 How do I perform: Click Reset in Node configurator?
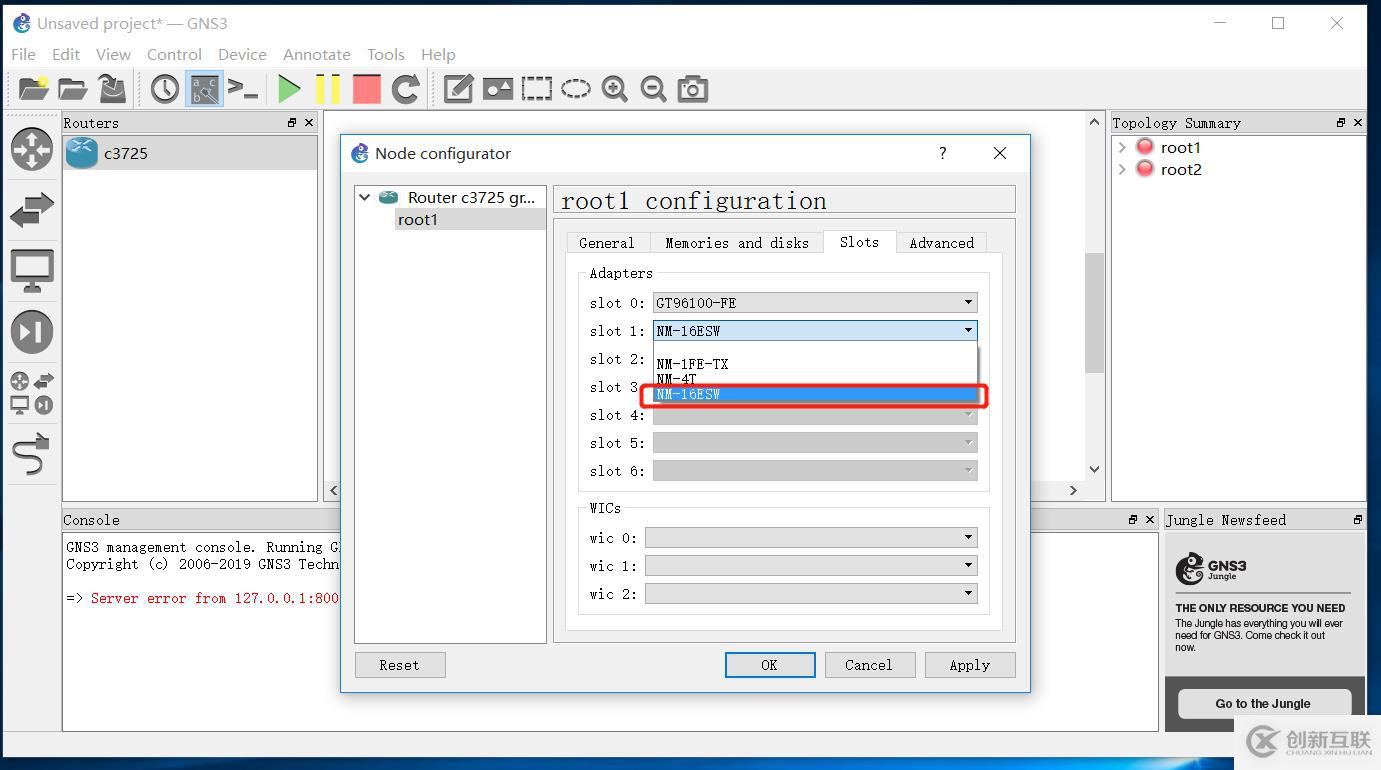pos(399,665)
